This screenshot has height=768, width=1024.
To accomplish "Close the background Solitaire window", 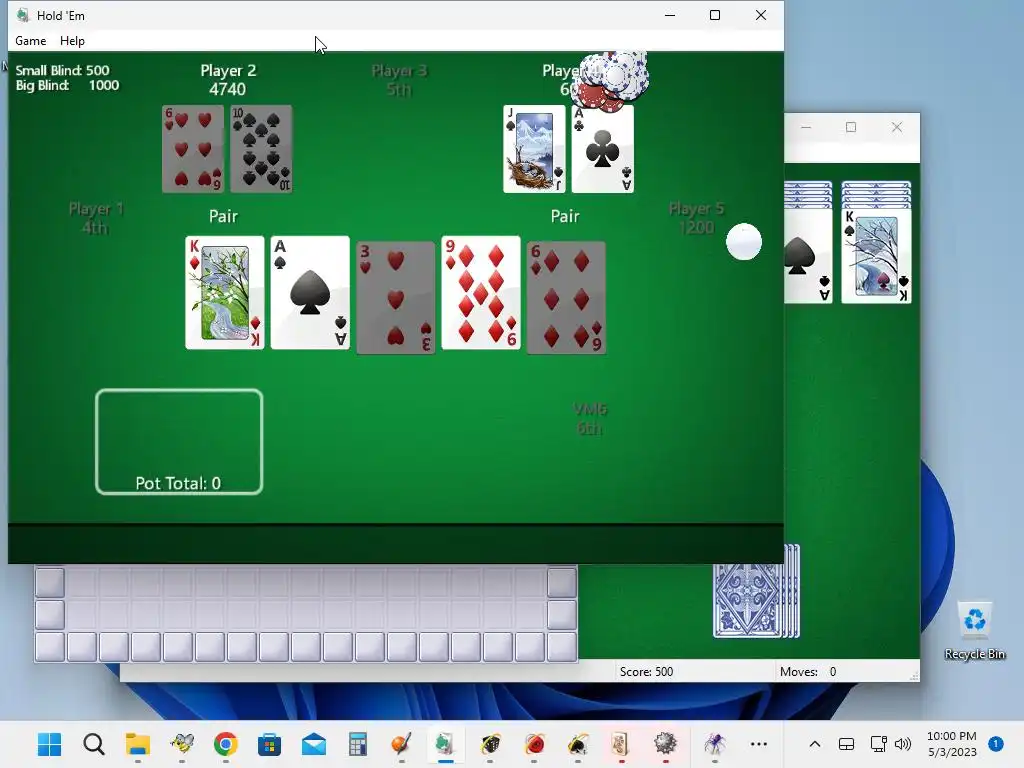I will click(897, 127).
